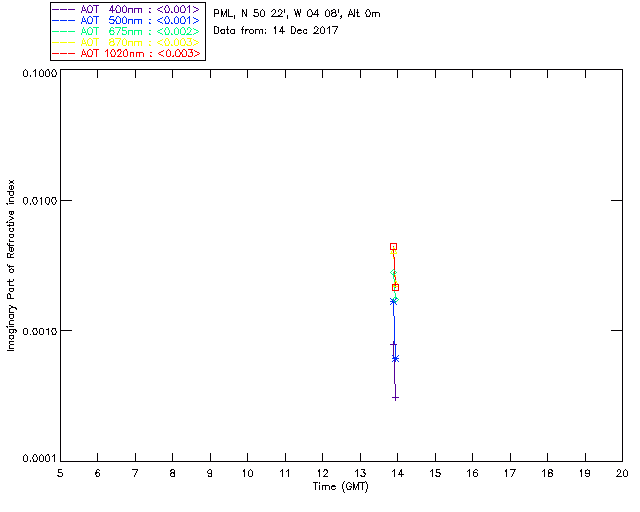
Task: Click the upper purple plus data marker
Action: tap(393, 345)
